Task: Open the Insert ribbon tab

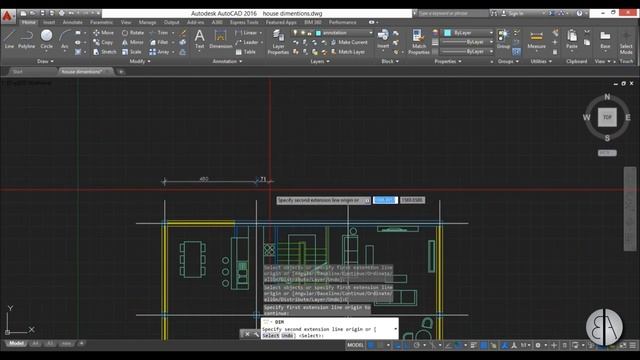Action: coord(49,22)
